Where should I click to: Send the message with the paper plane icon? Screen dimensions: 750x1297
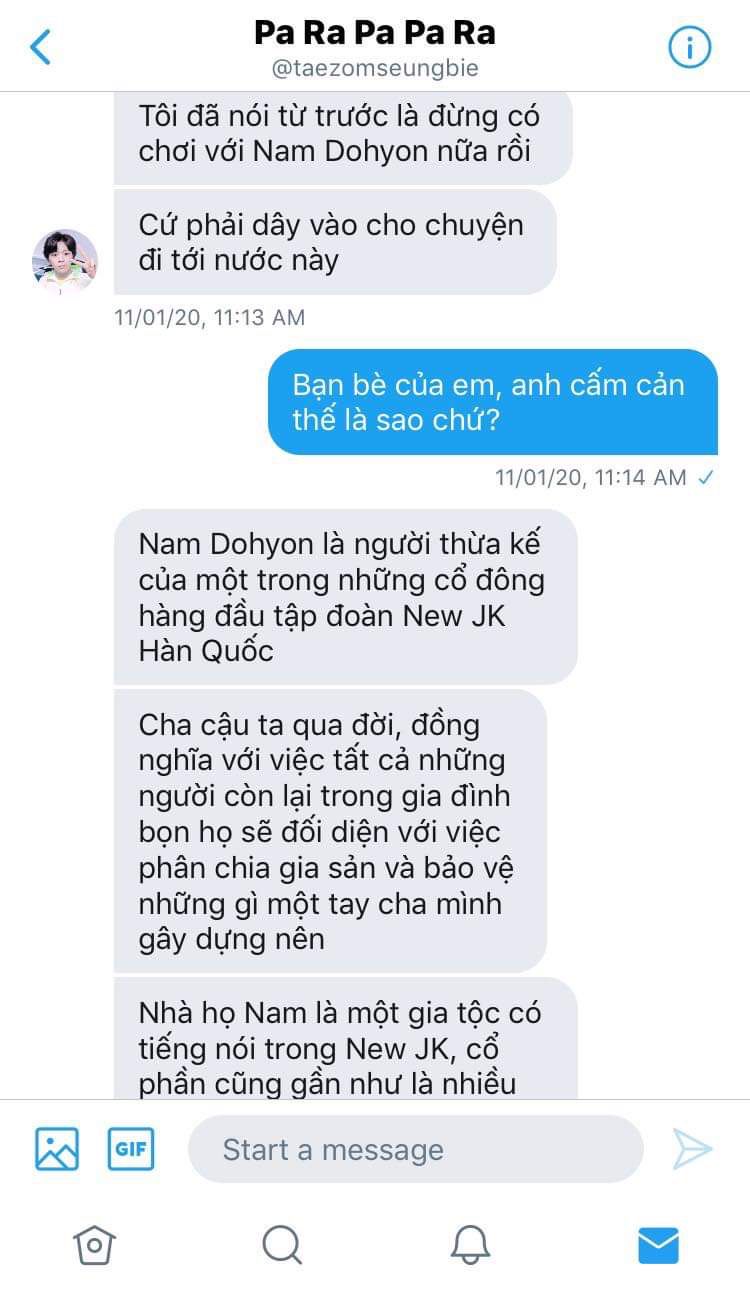click(692, 1149)
